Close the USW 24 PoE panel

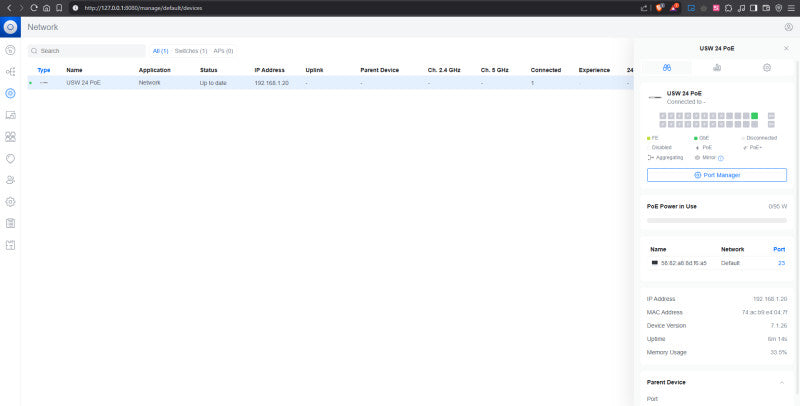(786, 48)
